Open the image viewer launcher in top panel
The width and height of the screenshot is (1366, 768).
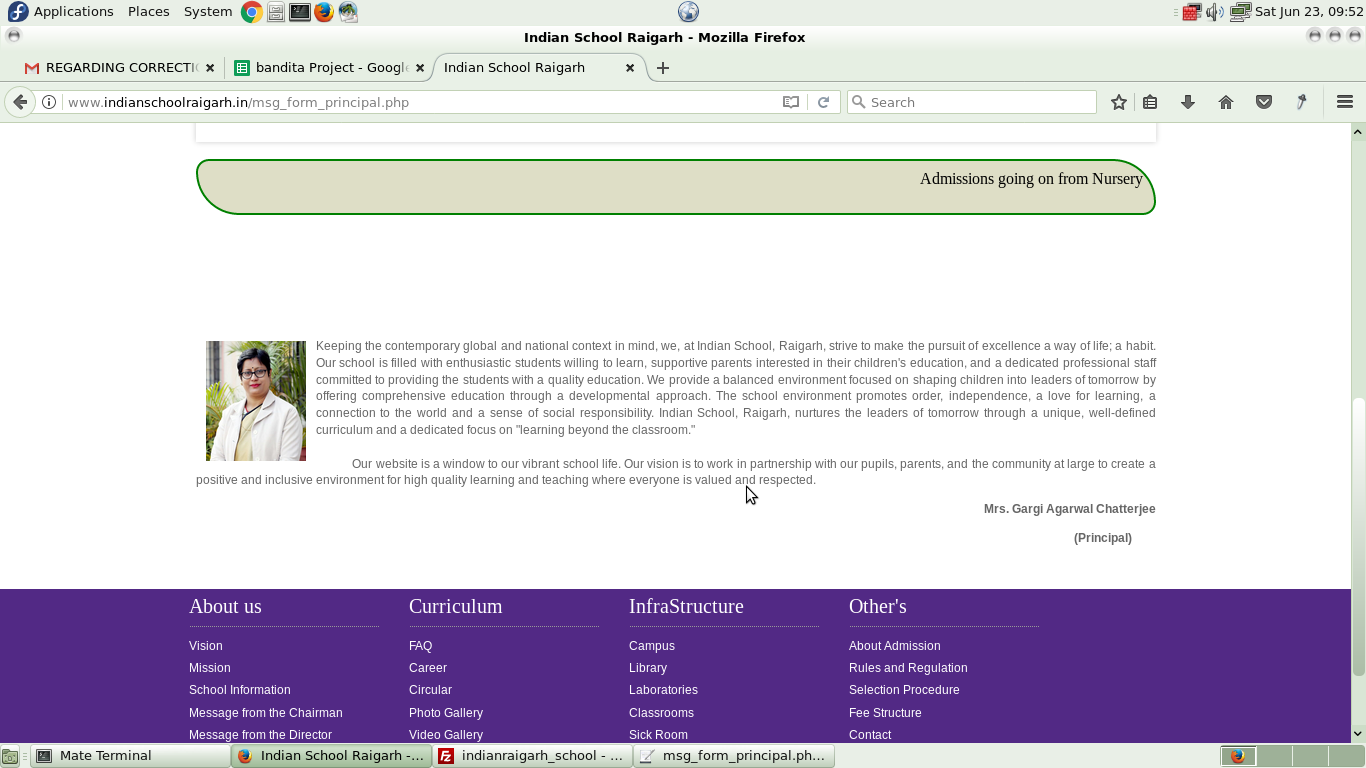[x=347, y=12]
